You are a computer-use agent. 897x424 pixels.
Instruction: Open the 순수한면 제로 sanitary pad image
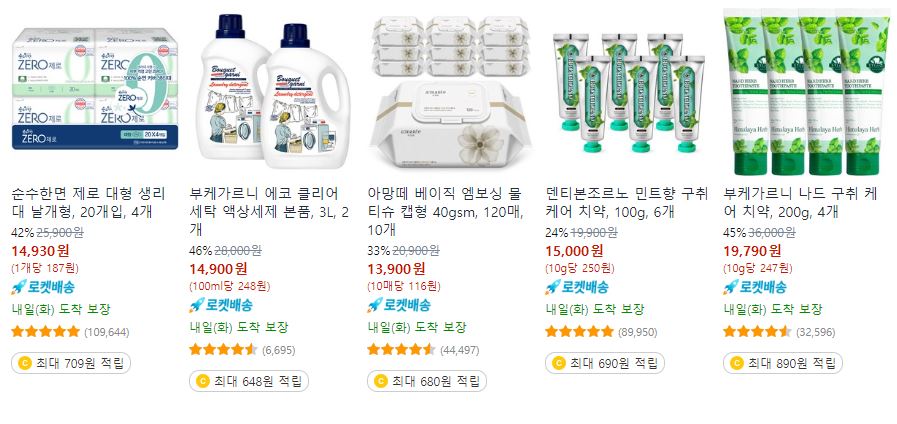(95, 89)
